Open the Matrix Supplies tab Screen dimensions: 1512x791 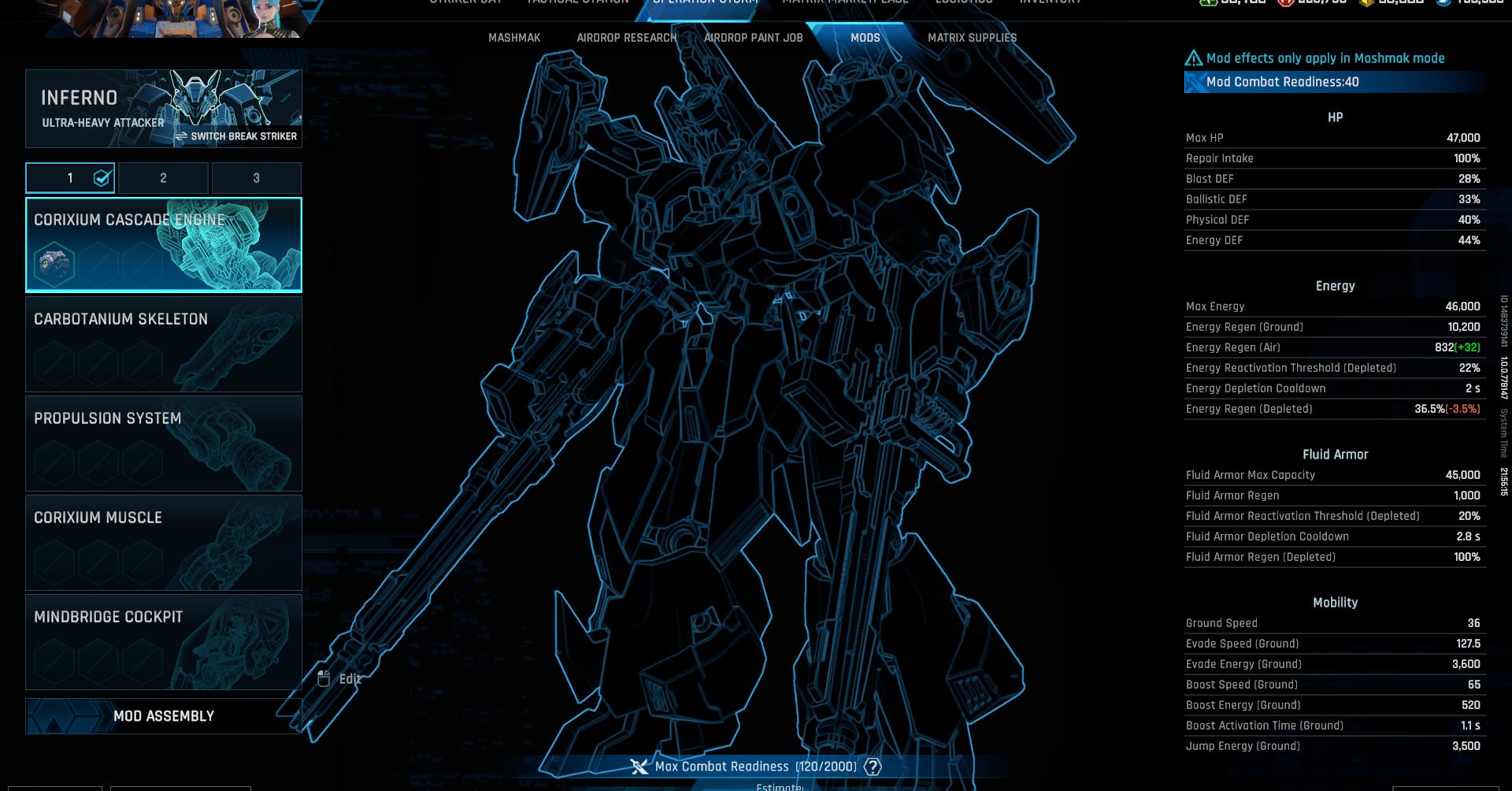pos(973,37)
